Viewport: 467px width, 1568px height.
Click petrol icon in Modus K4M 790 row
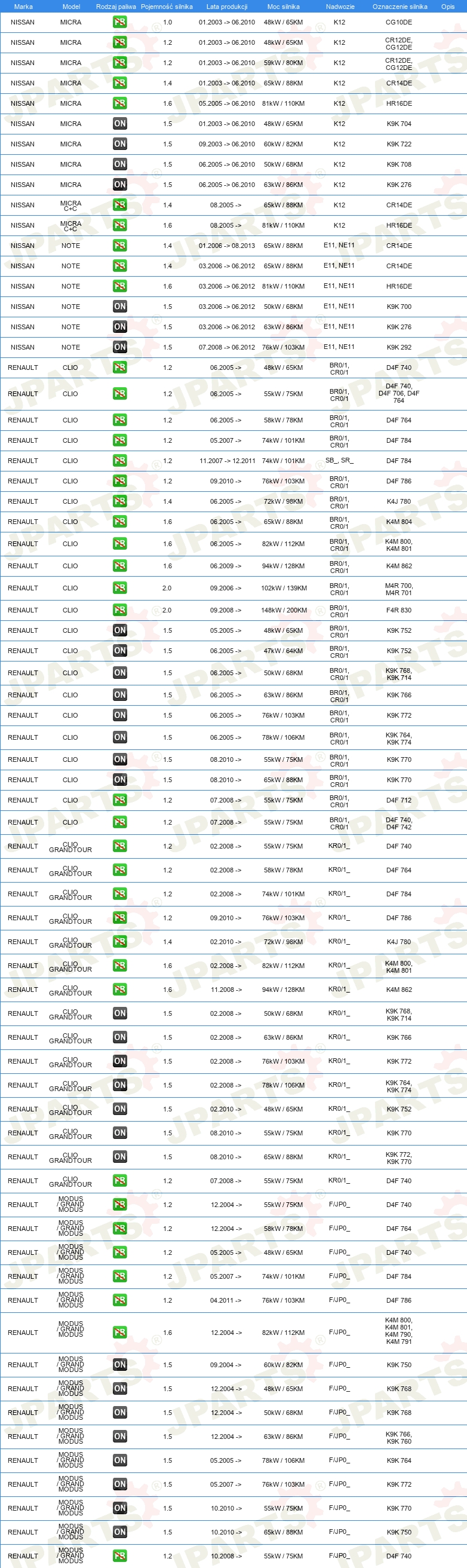[x=120, y=1333]
